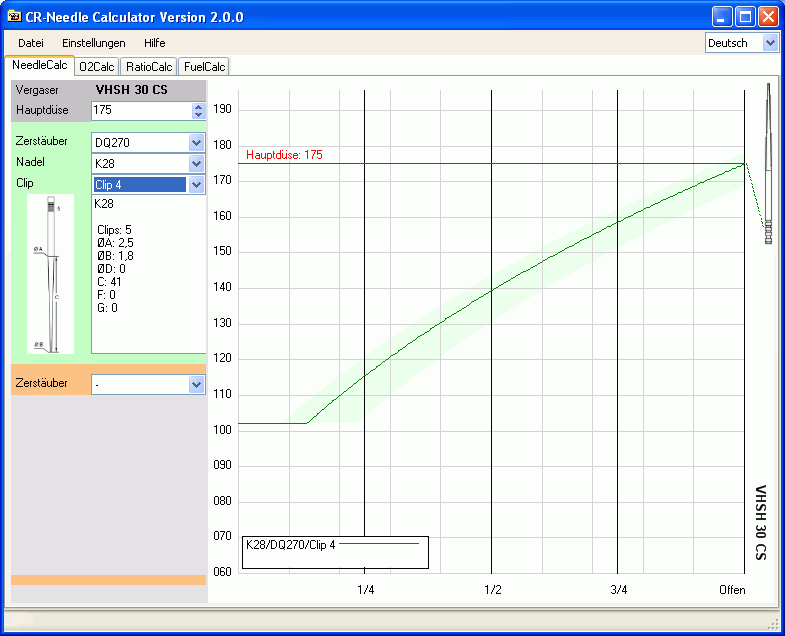Expand the Clip 4 dropdown

[x=197, y=185]
